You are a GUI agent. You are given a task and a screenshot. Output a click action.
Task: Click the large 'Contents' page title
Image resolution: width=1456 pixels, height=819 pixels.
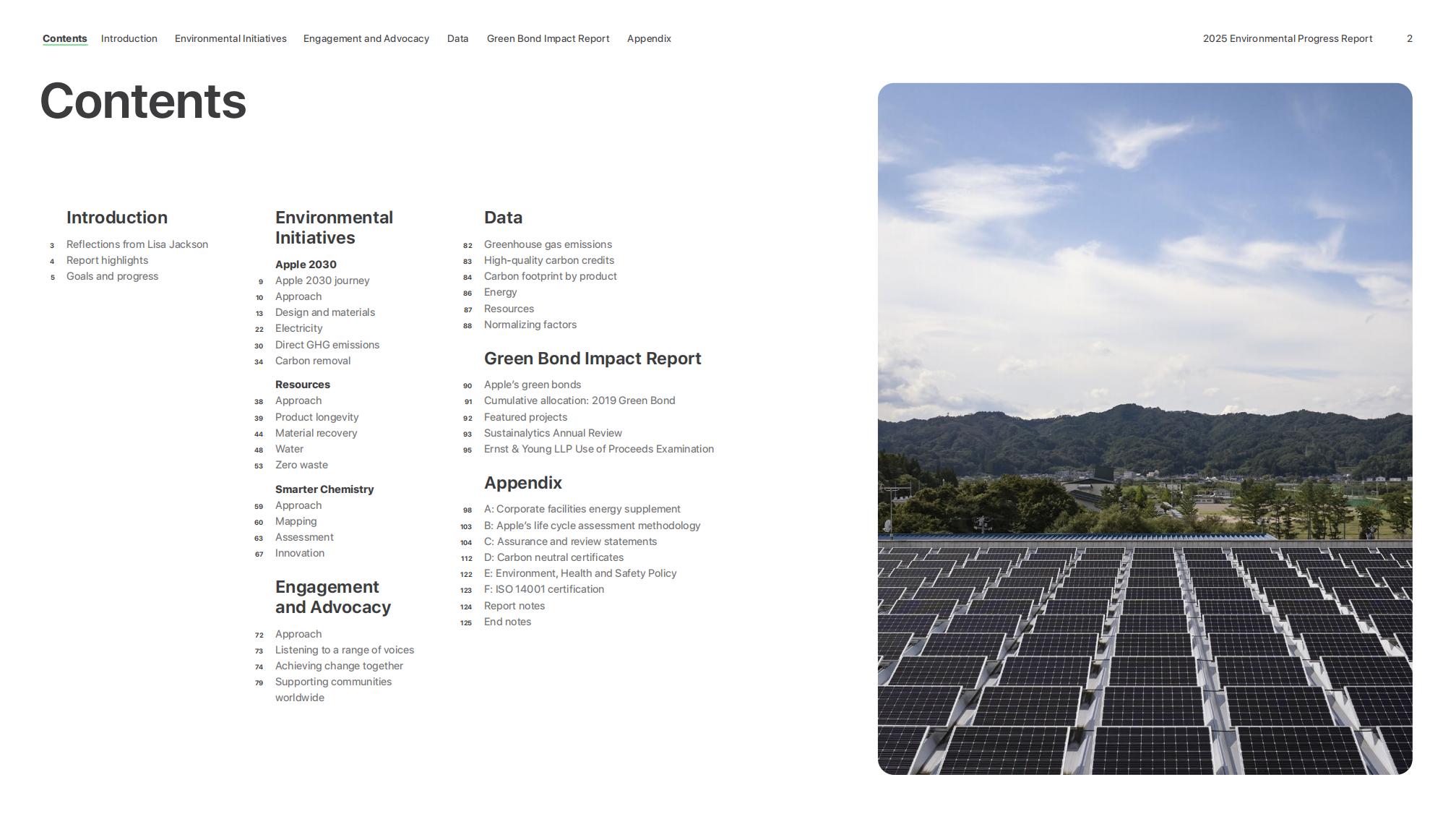click(143, 101)
